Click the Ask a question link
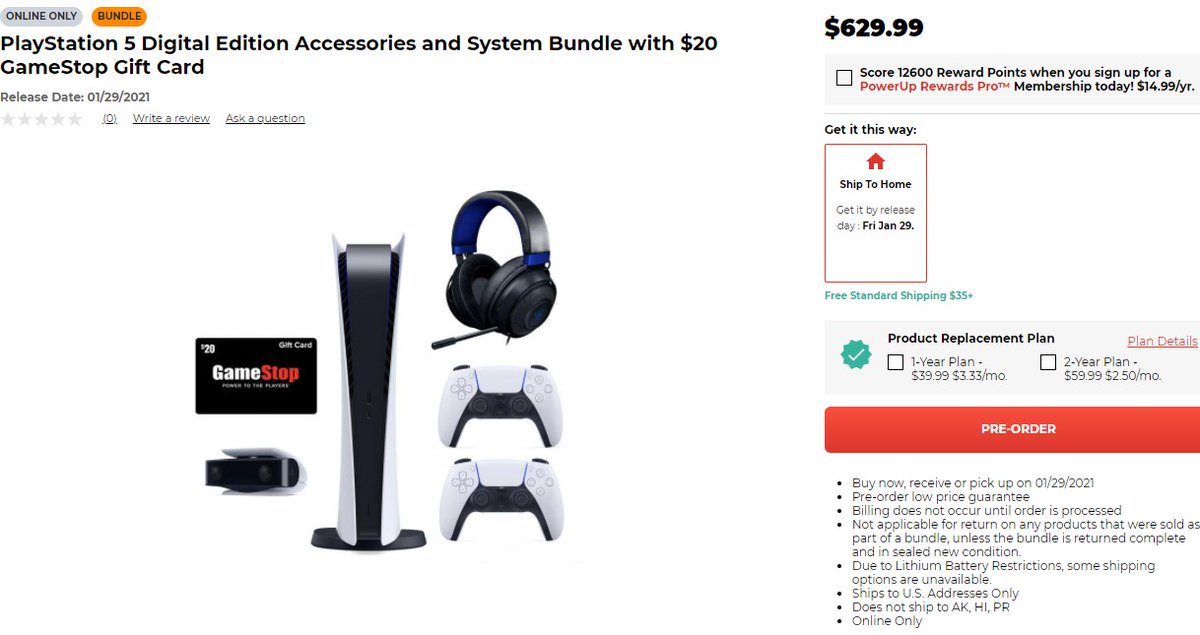The height and width of the screenshot is (635, 1200). [265, 118]
